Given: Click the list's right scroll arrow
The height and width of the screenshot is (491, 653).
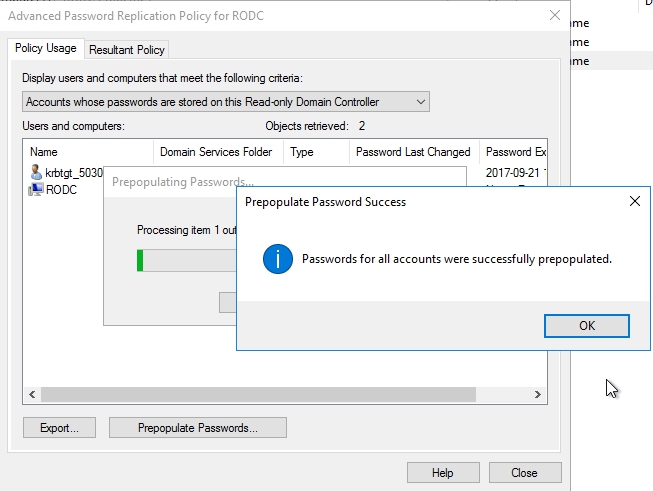Looking at the screenshot, I should [539, 395].
